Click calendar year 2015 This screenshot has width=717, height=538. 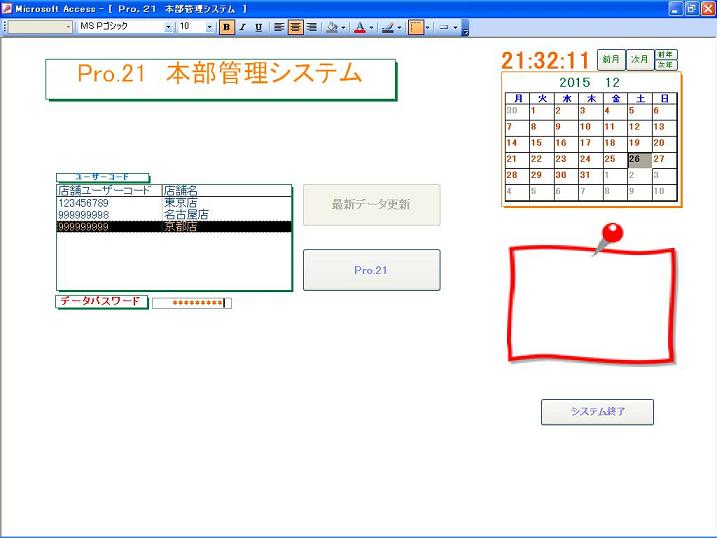pyautogui.click(x=574, y=83)
